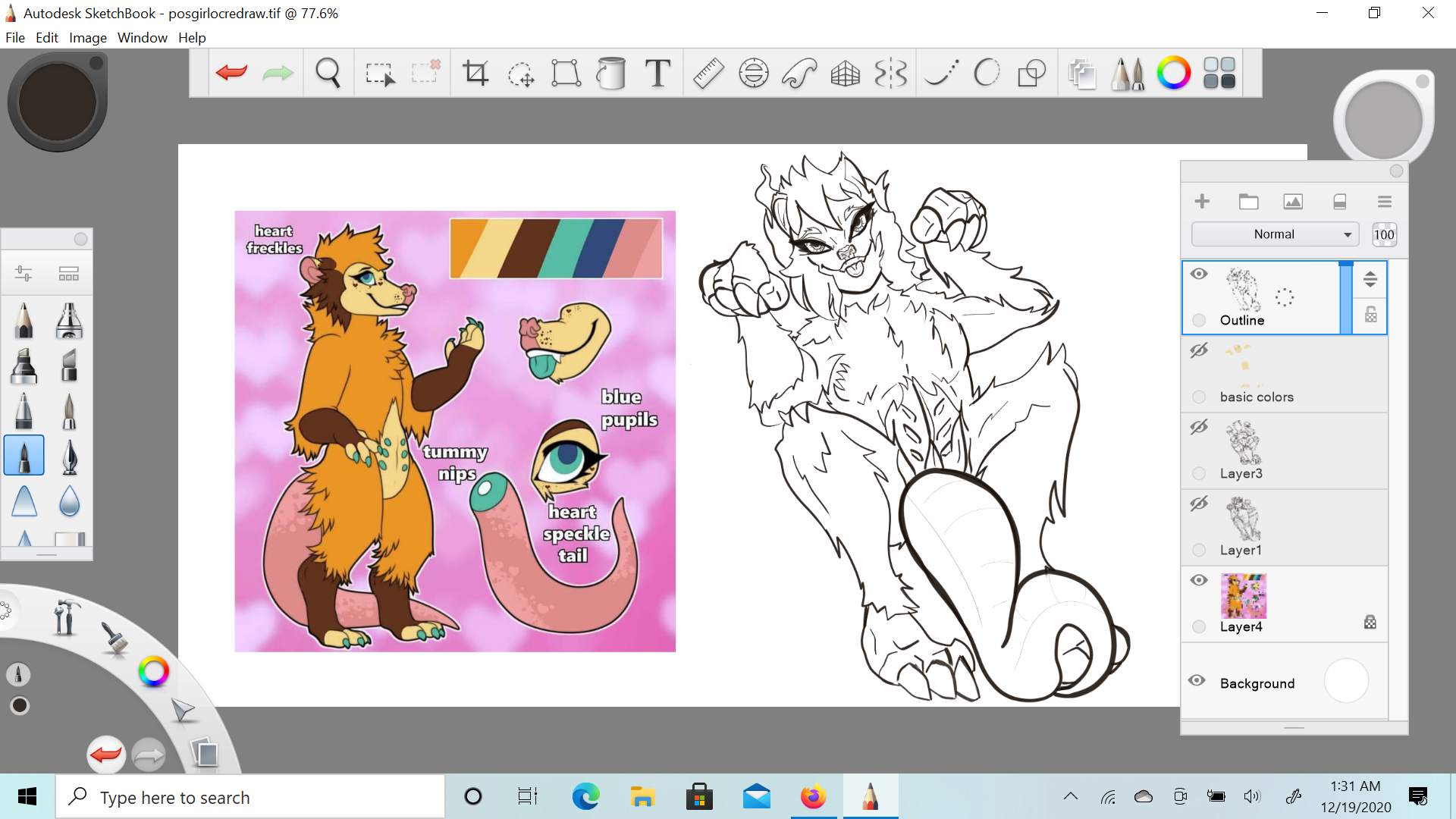Click the Background layer color swatch

tap(1346, 681)
